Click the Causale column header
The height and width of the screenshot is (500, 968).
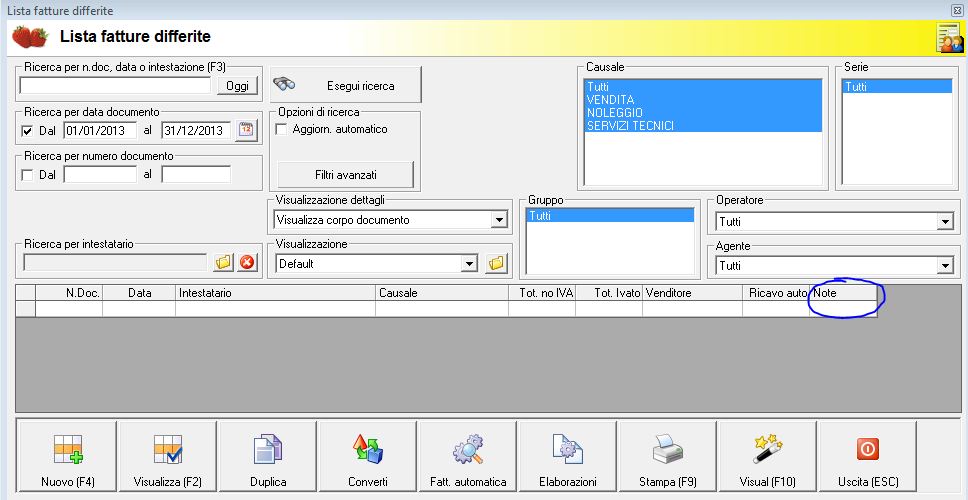(x=442, y=293)
